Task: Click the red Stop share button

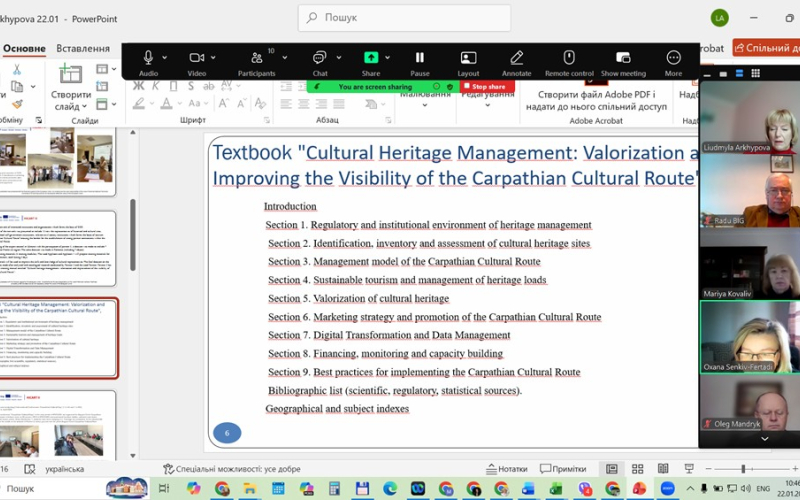Action: click(487, 87)
